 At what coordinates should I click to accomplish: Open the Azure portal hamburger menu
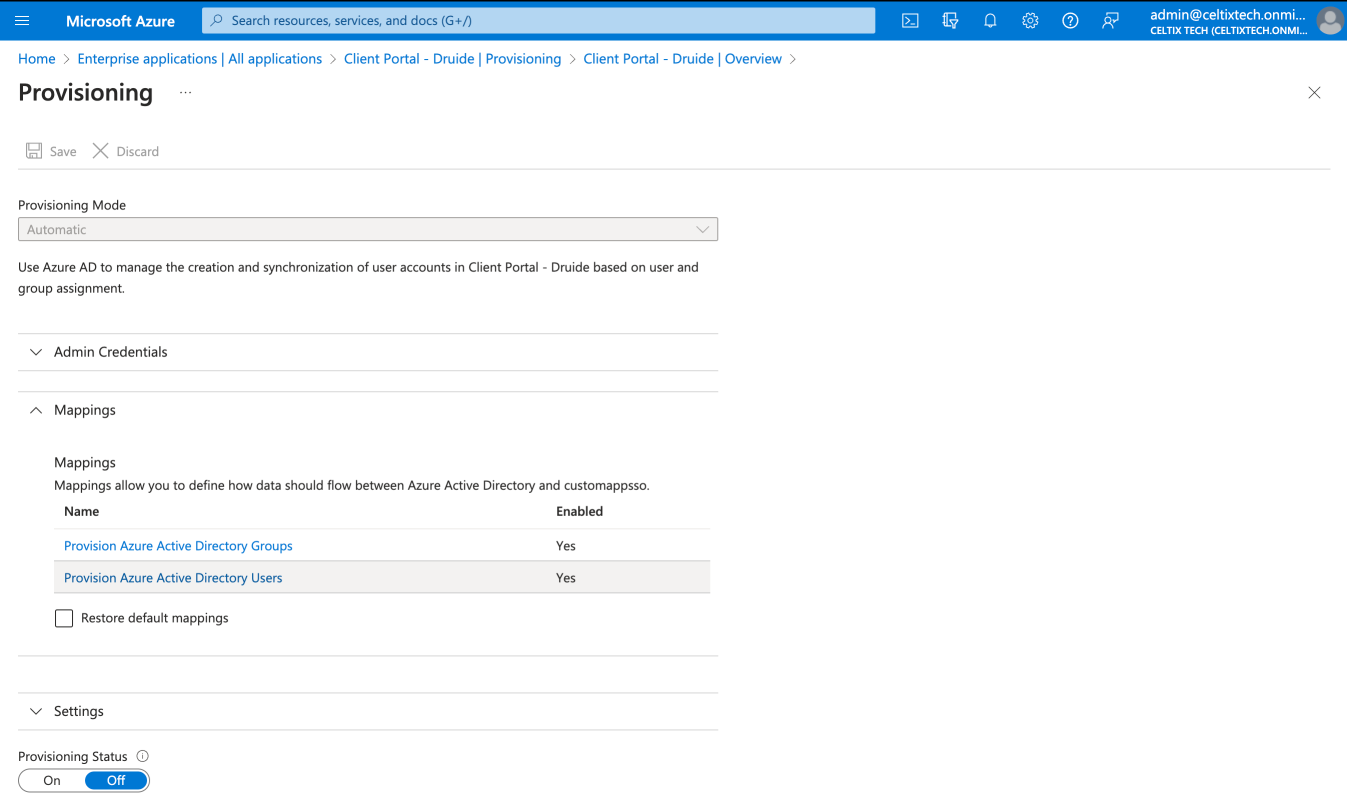pyautogui.click(x=22, y=20)
